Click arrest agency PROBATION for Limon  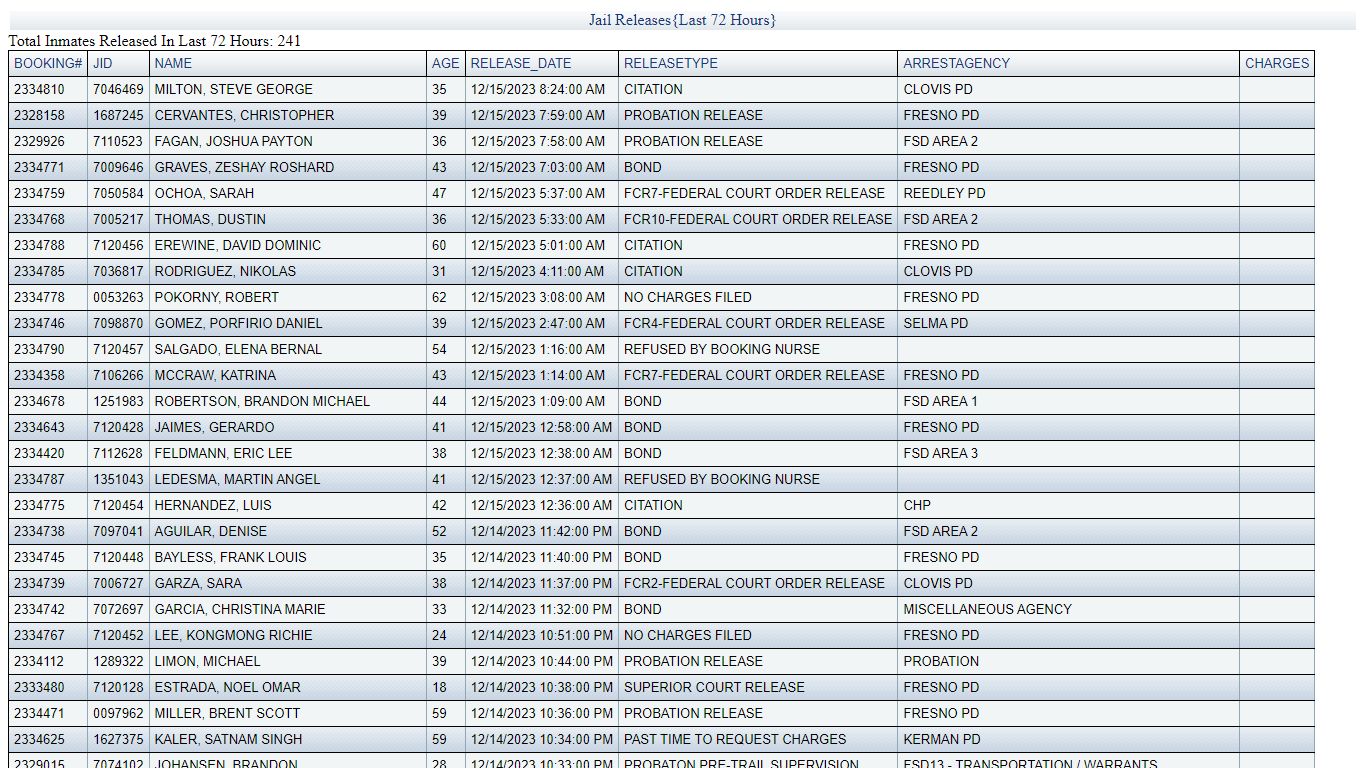pos(942,661)
